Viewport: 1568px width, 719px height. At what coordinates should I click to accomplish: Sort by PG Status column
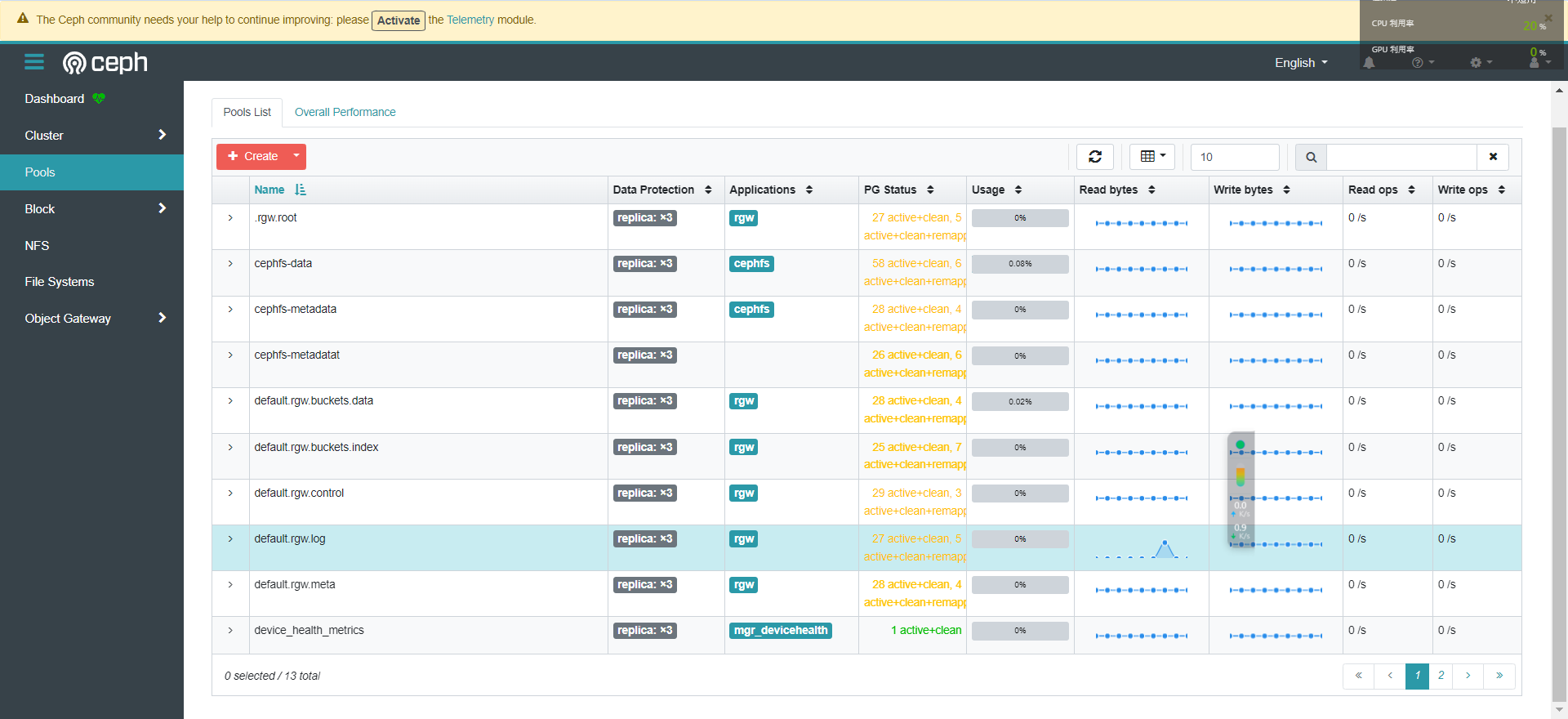pyautogui.click(x=898, y=190)
